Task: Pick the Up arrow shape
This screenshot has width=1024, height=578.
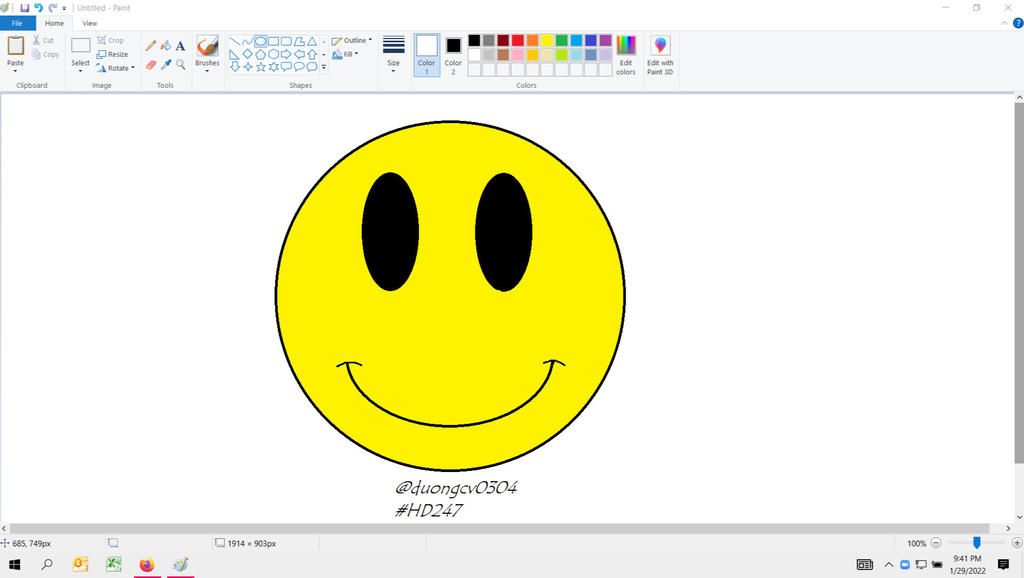Action: tap(312, 54)
